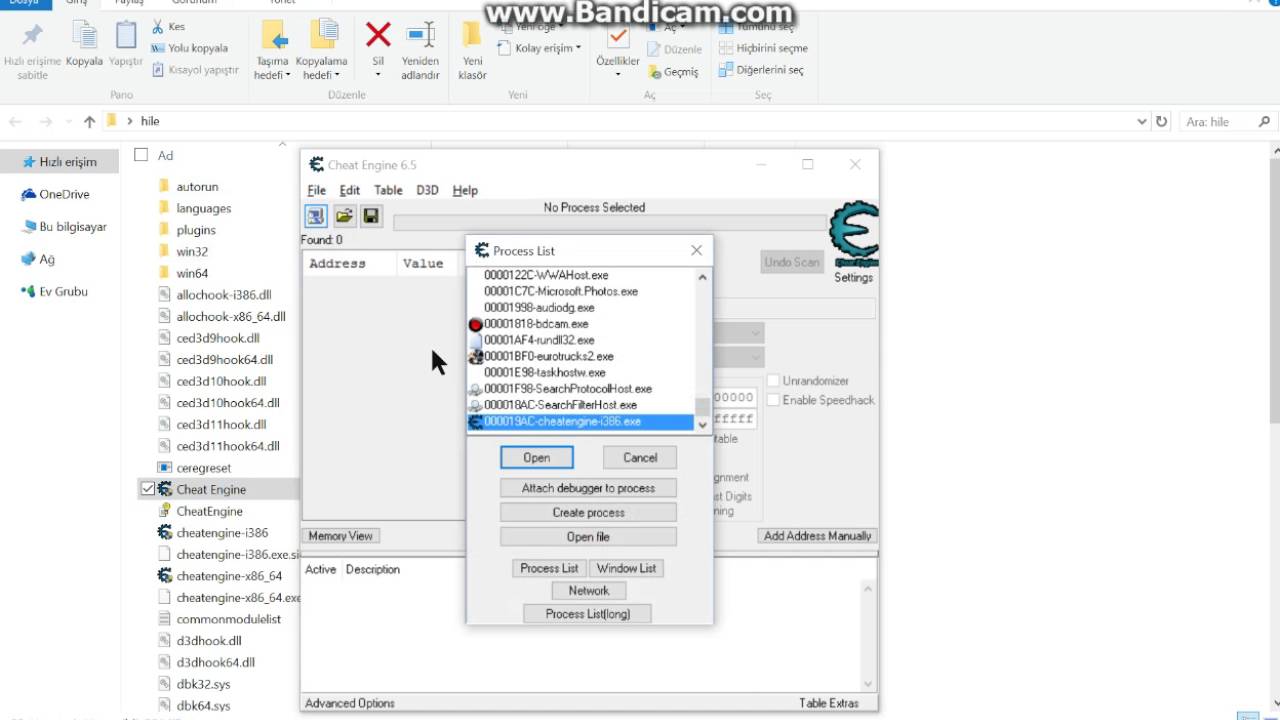Image resolution: width=1280 pixels, height=720 pixels.
Task: Open the Table menu
Action: 388,190
